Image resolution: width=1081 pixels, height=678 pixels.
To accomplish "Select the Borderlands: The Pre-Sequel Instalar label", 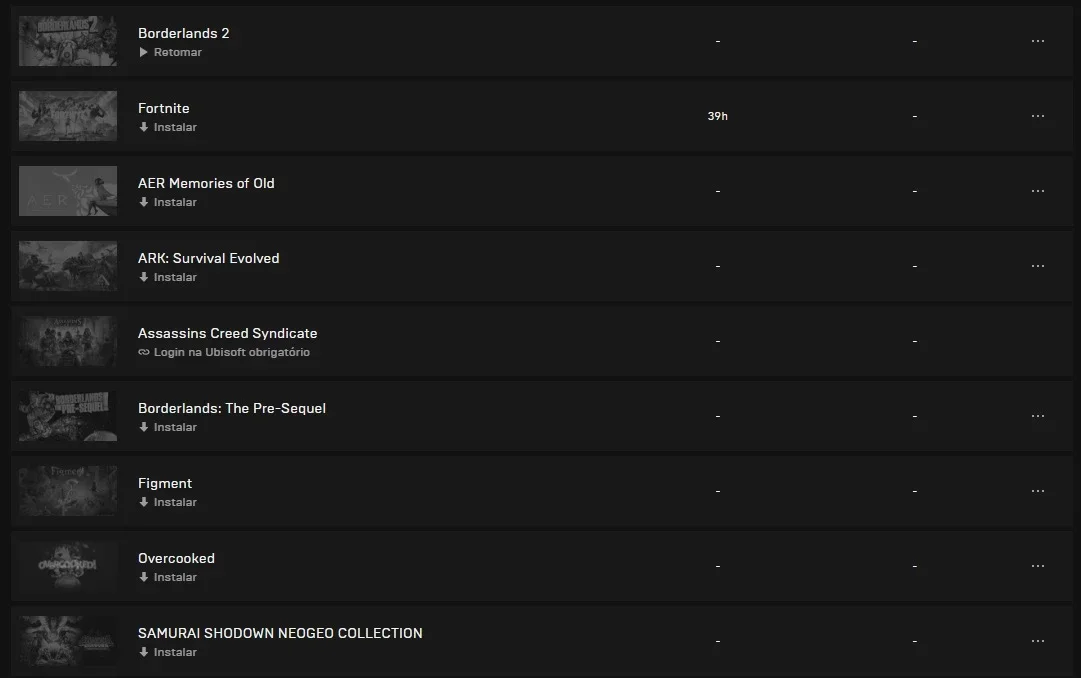I will 175,428.
